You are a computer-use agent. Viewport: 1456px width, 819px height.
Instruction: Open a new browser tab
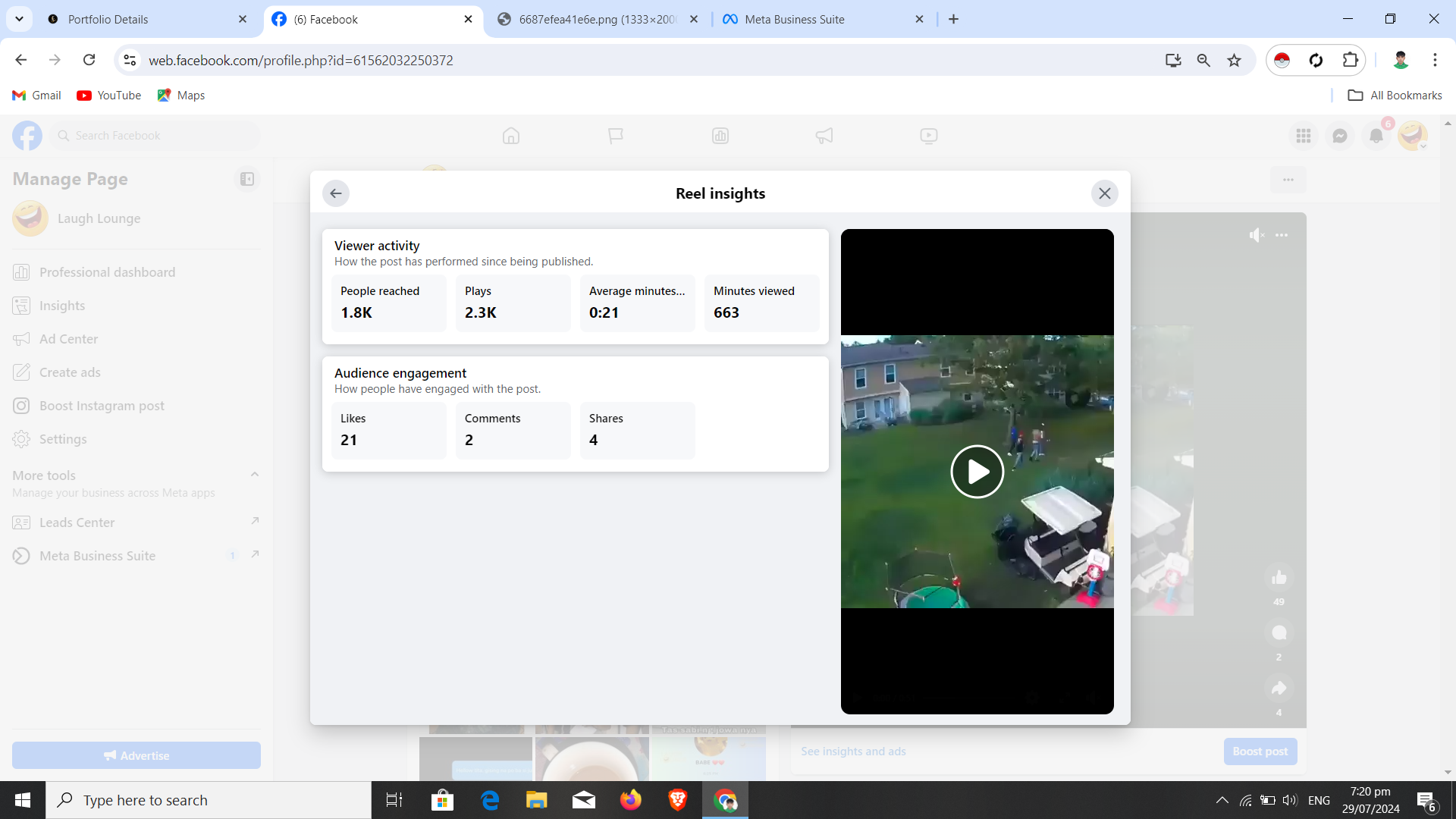[x=954, y=19]
